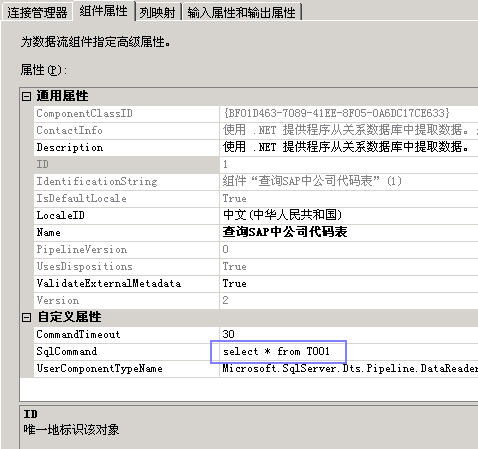Click the CommandTimeout value 30

click(x=228, y=334)
